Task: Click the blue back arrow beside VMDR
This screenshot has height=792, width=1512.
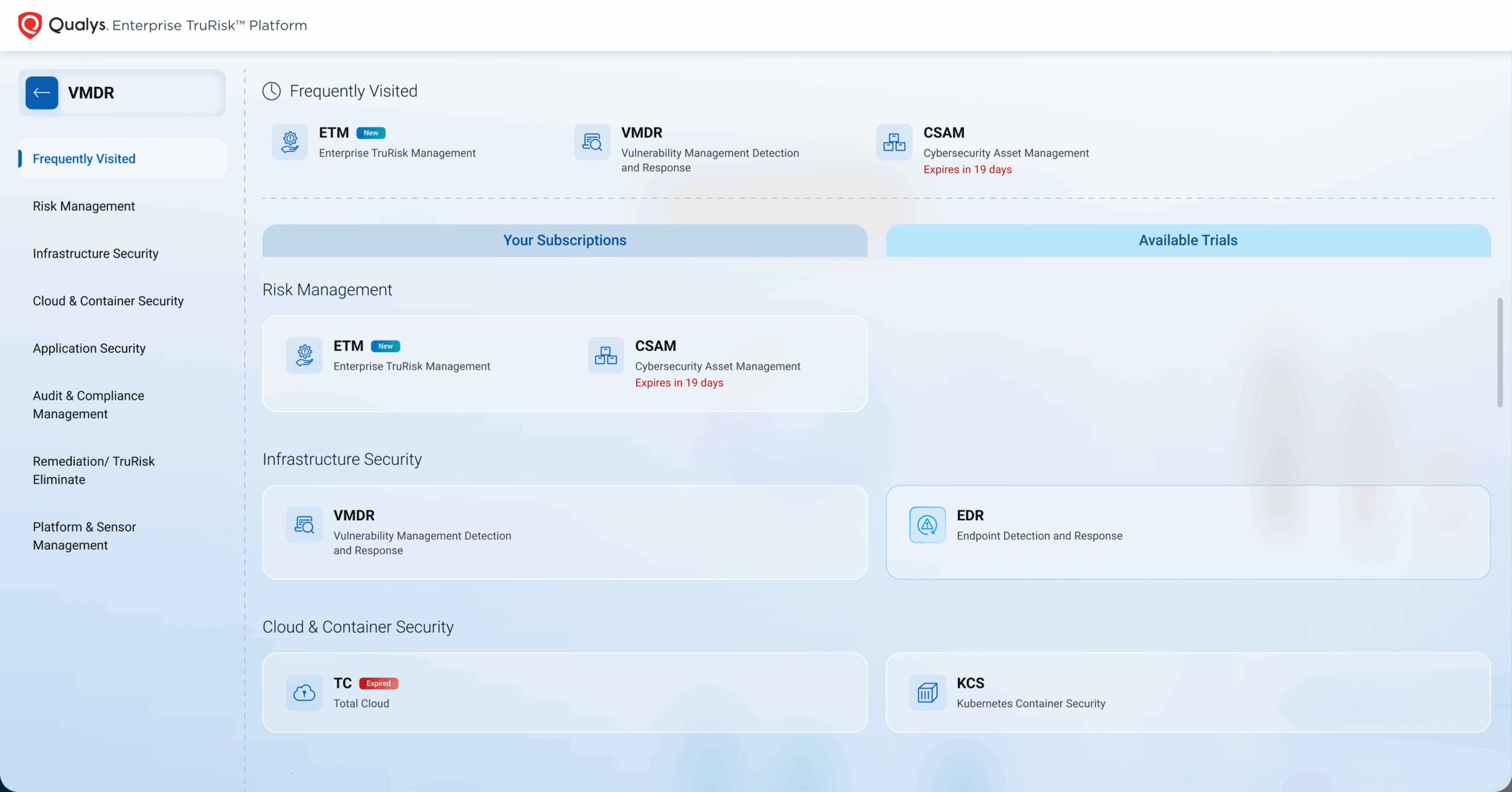Action: tap(42, 93)
